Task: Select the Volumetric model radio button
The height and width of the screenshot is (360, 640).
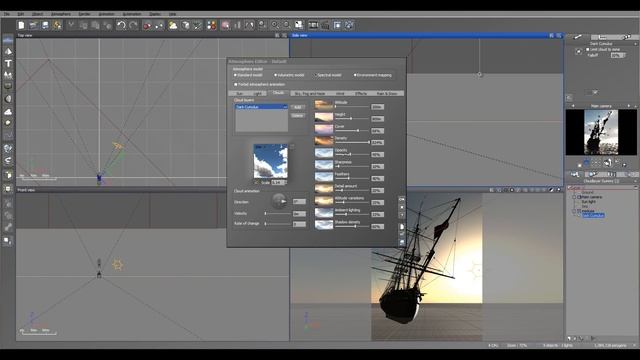Action: click(276, 75)
